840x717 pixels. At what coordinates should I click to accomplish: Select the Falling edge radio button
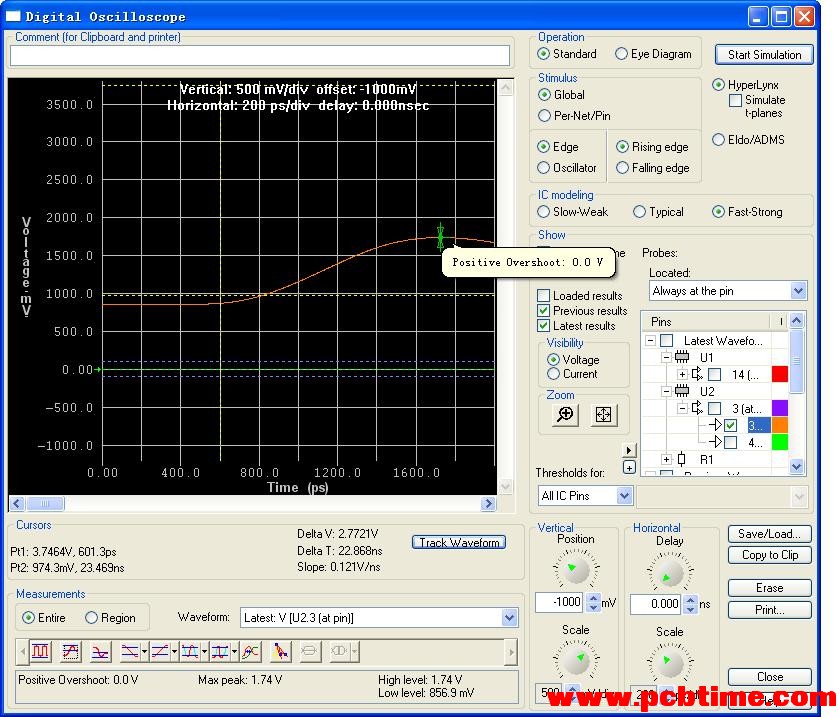(x=623, y=168)
